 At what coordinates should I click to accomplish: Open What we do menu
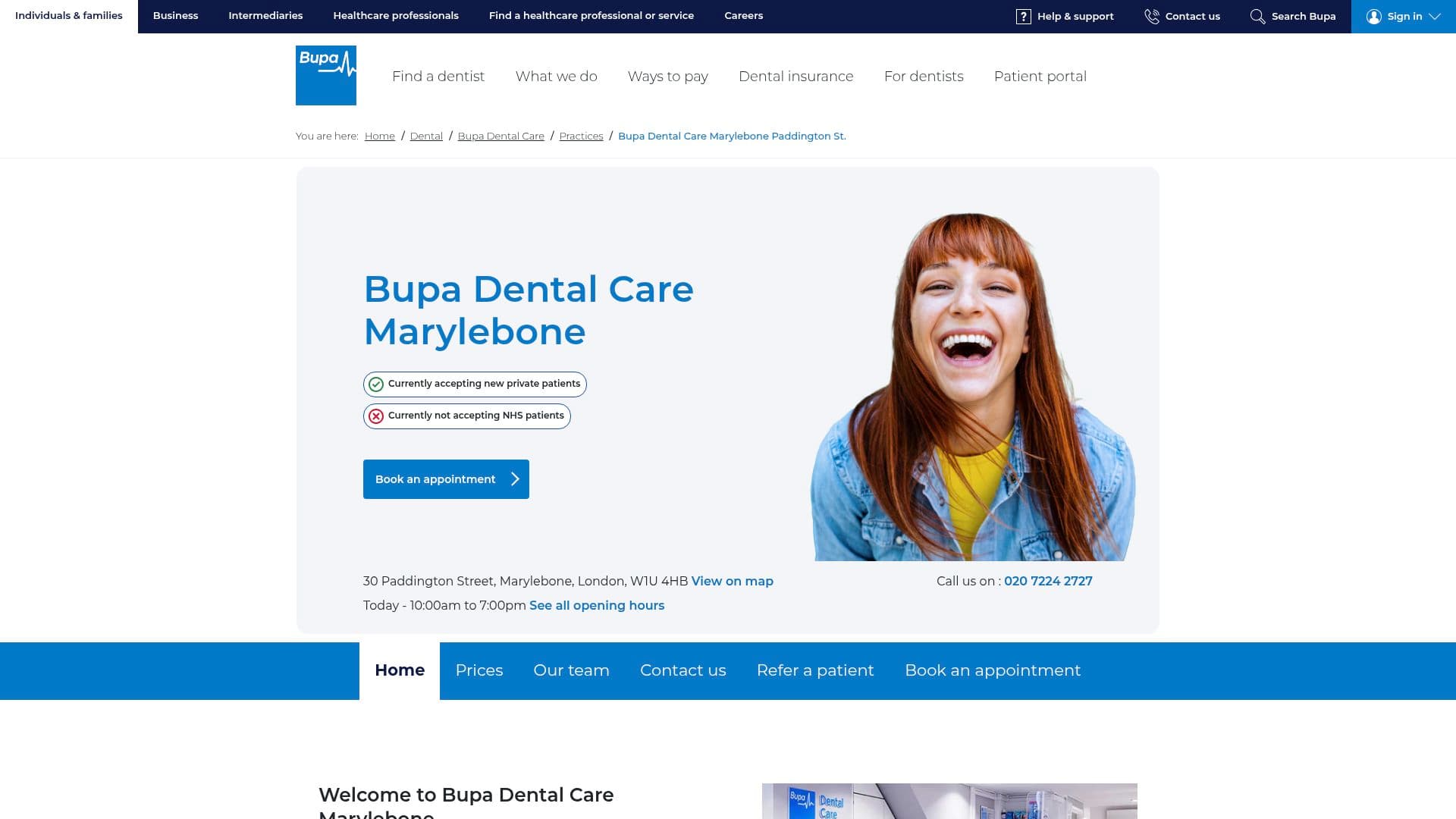557,77
